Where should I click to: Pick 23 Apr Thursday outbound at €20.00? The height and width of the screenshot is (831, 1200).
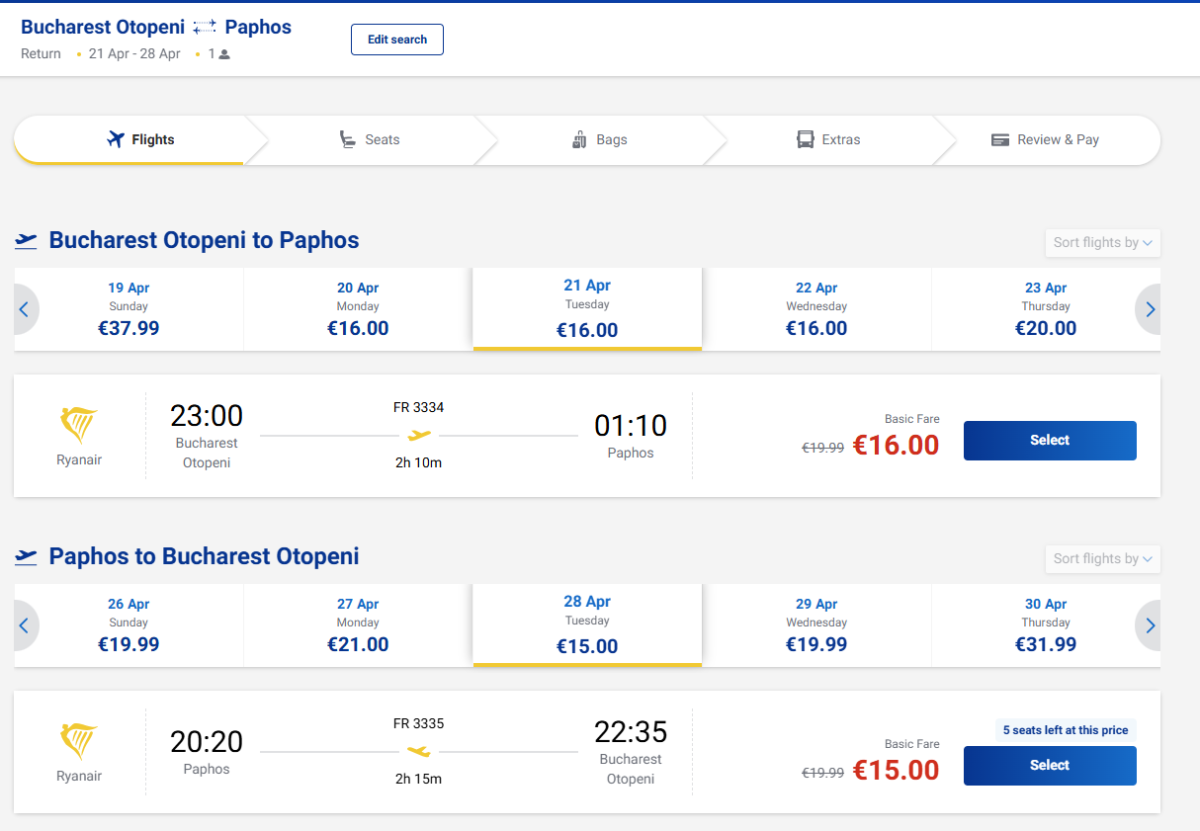pyautogui.click(x=1046, y=309)
